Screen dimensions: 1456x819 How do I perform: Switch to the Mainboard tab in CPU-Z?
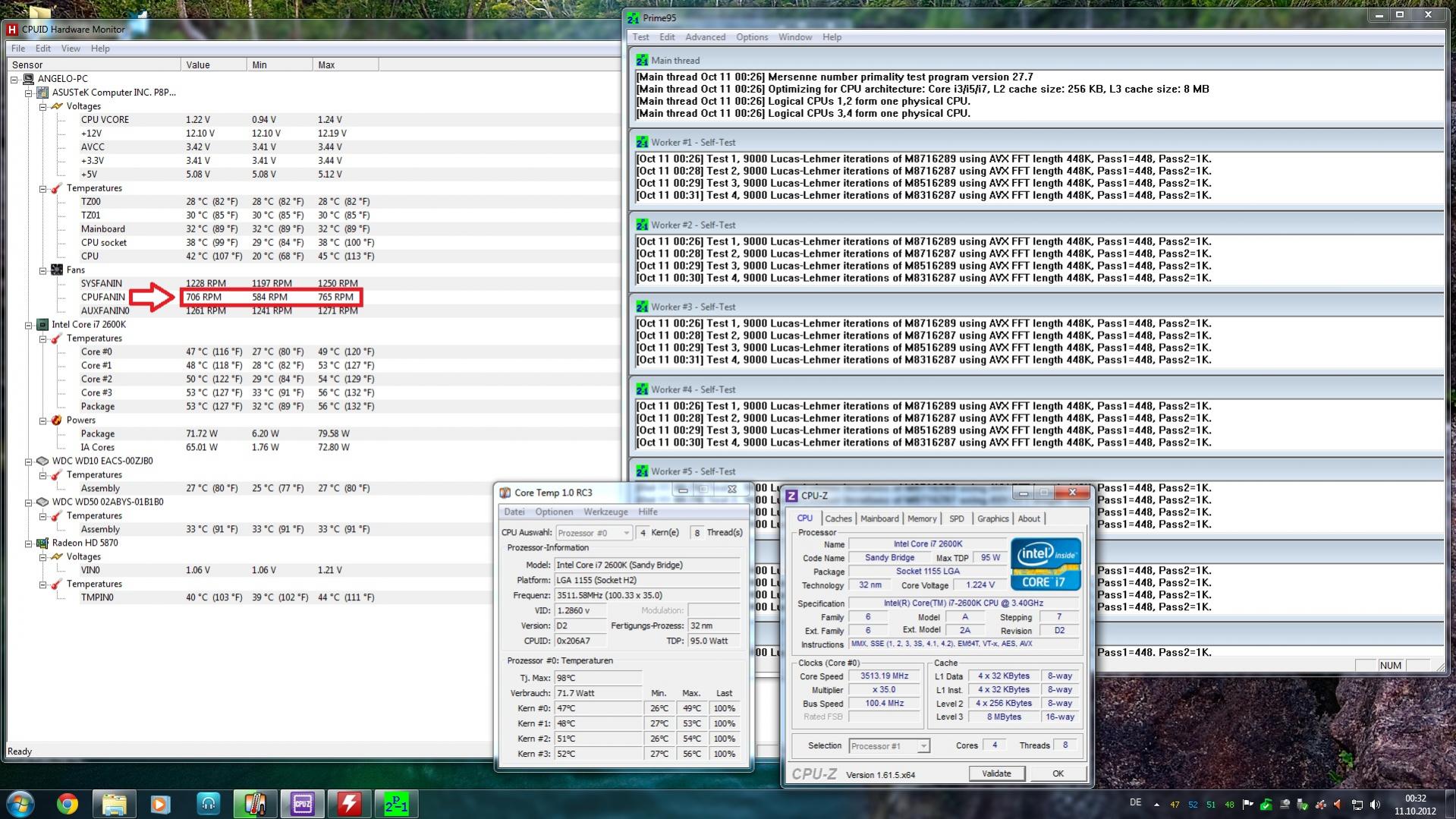tap(879, 519)
